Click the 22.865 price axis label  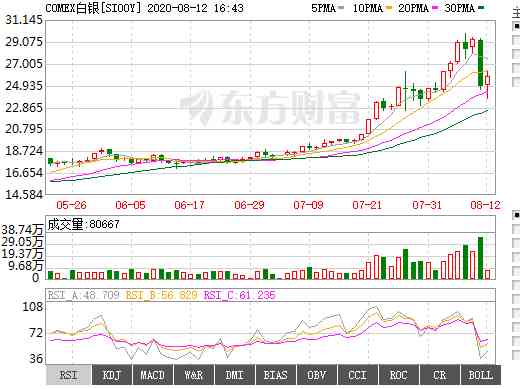24,107
